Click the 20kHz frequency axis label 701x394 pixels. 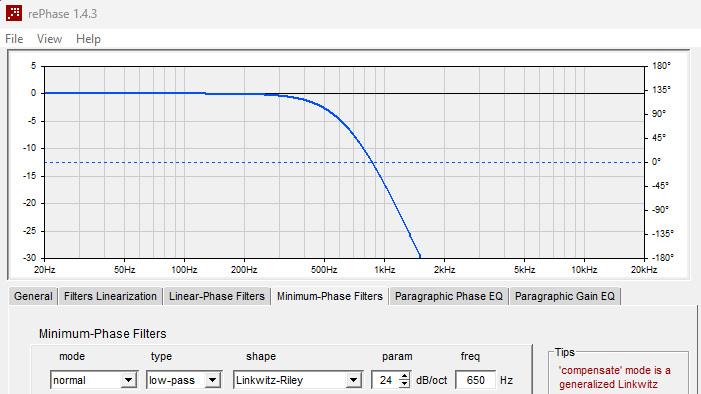click(644, 270)
